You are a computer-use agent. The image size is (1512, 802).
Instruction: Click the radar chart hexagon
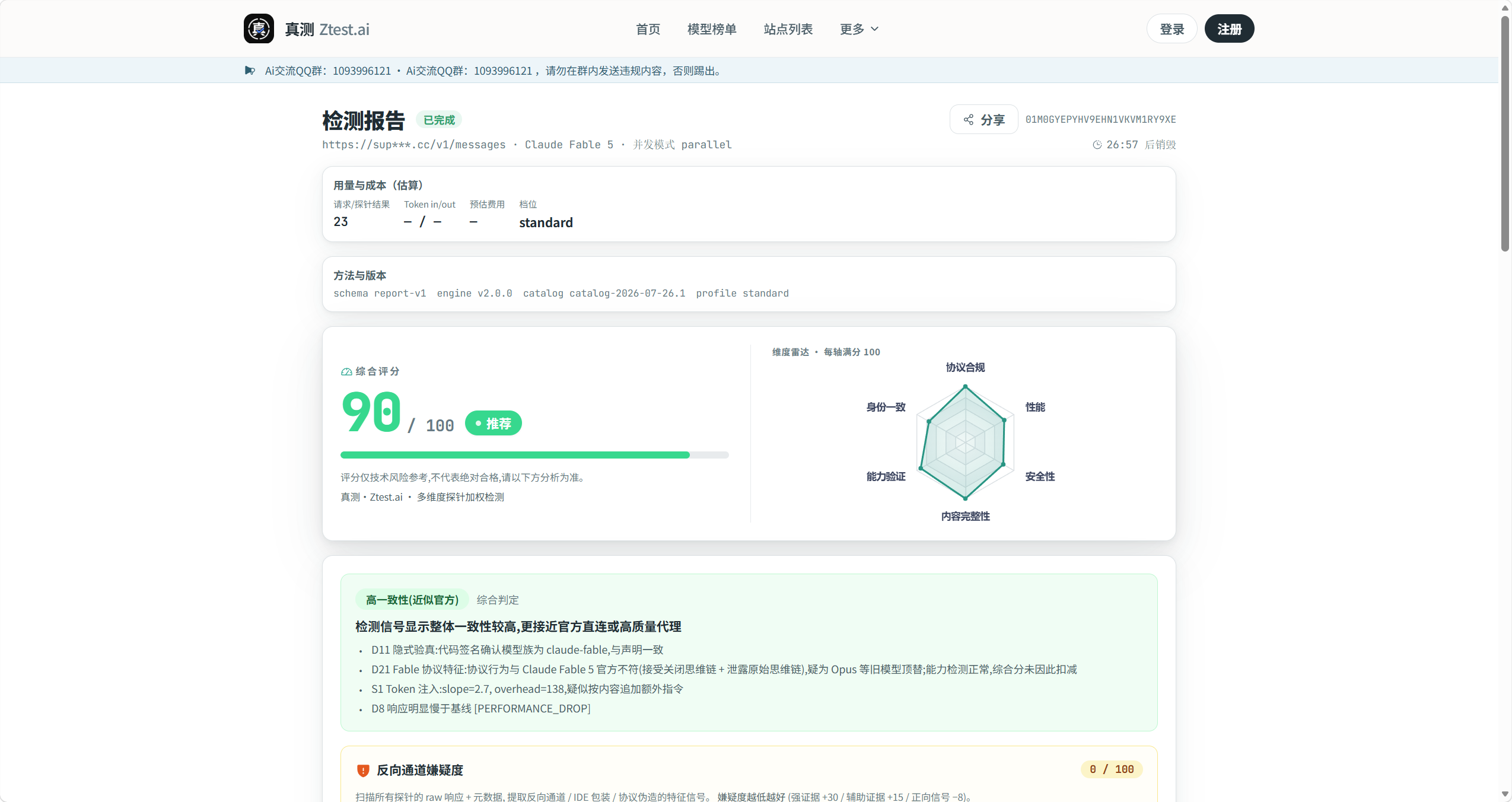965,443
